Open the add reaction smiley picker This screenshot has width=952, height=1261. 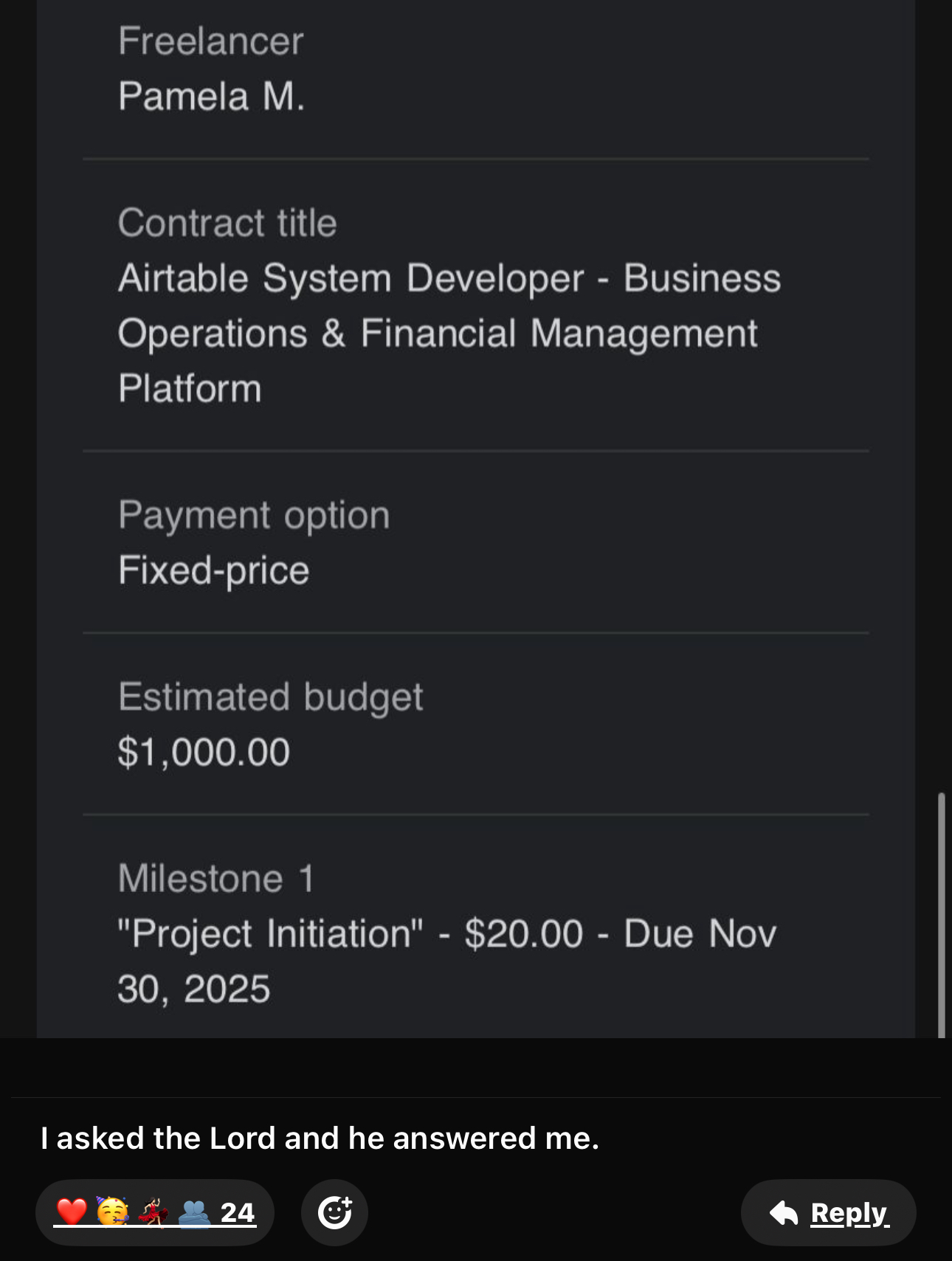[x=334, y=1212]
